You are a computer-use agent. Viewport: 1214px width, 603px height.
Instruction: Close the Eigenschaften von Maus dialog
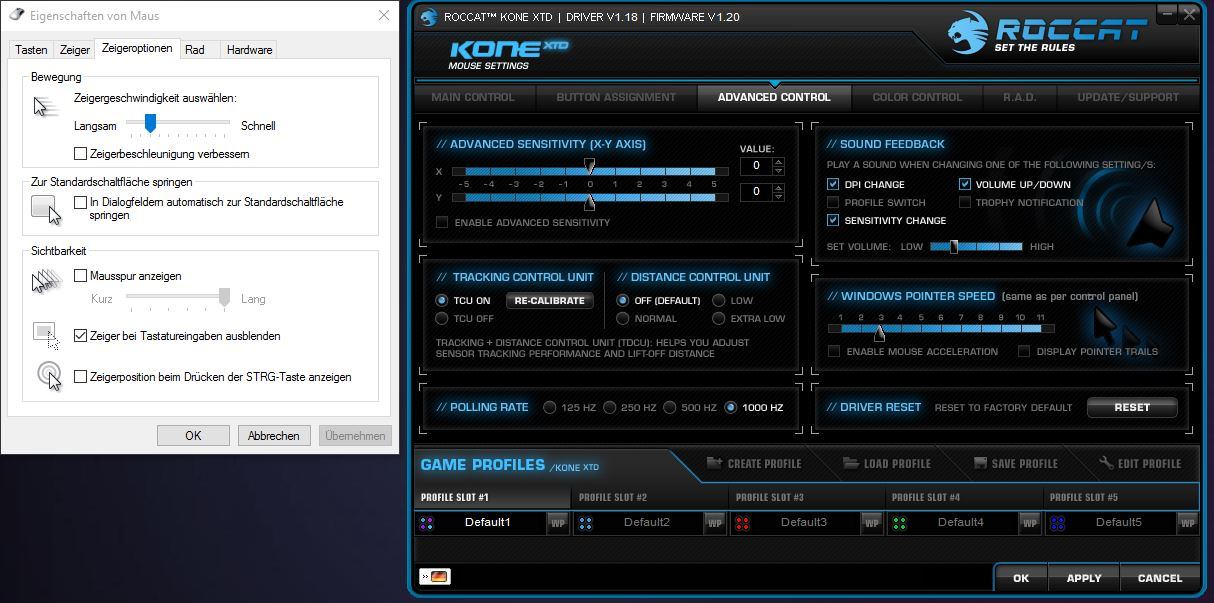click(384, 16)
